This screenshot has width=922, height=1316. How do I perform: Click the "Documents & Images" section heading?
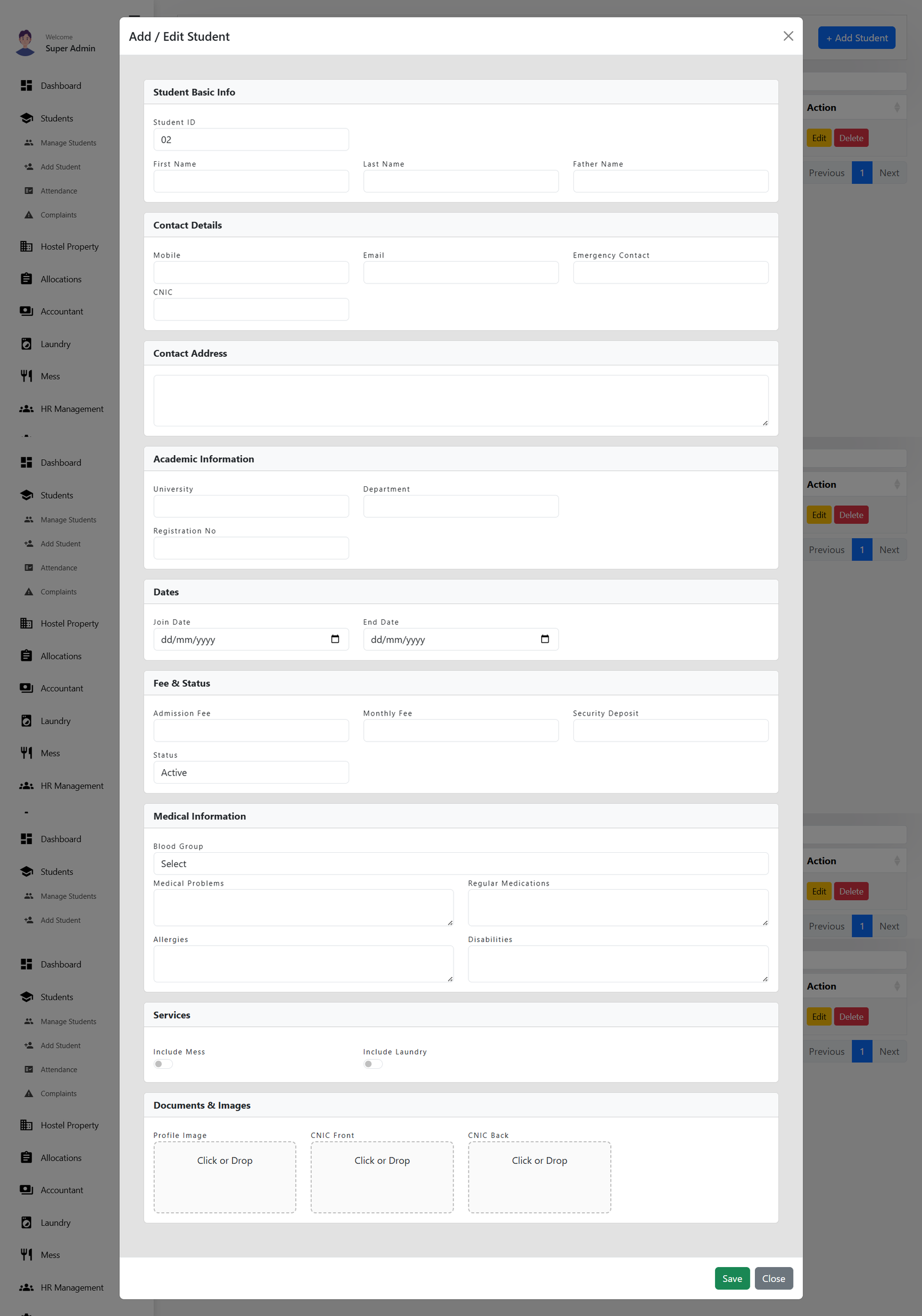point(202,1105)
